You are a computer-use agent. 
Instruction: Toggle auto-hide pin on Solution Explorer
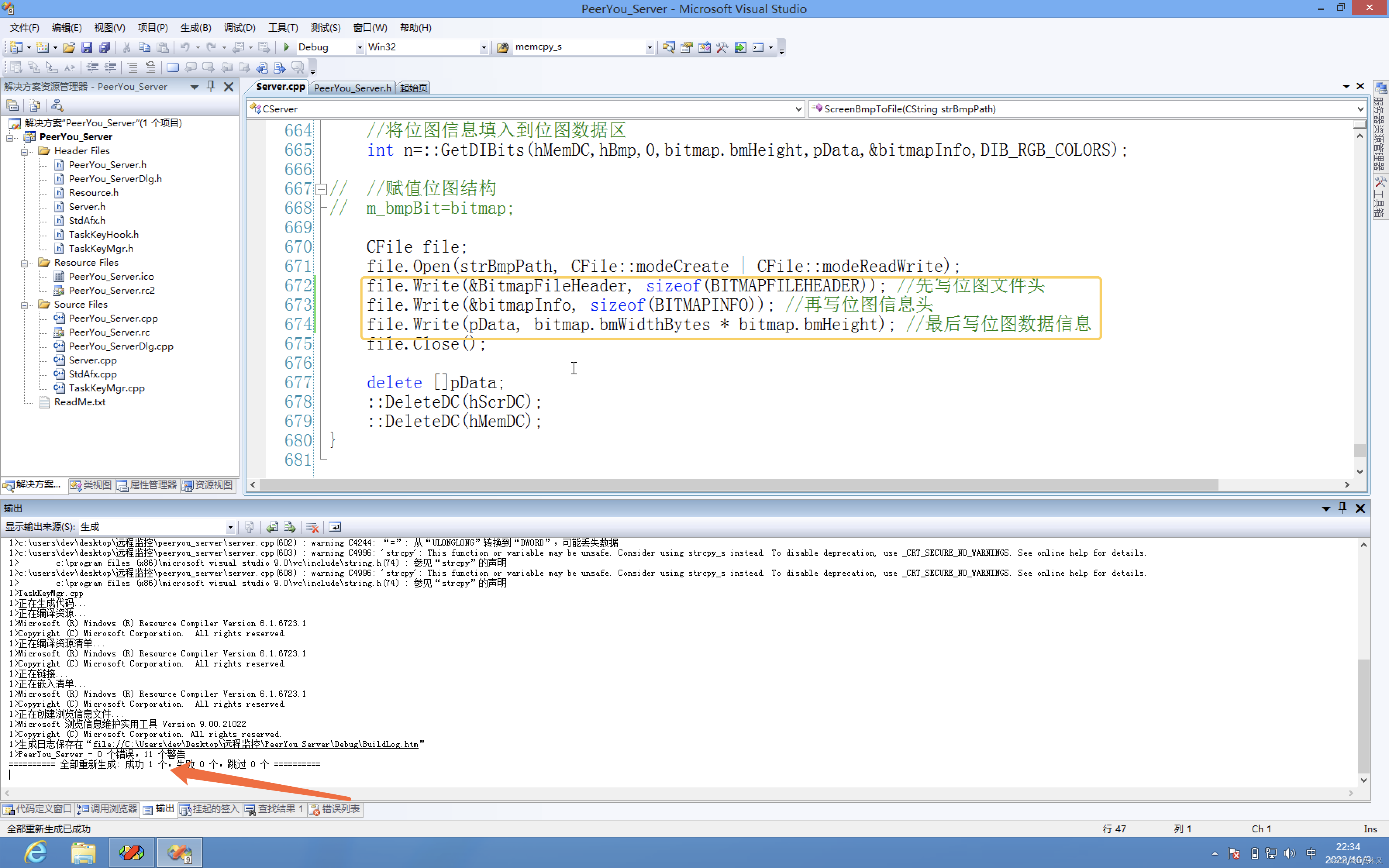point(211,86)
